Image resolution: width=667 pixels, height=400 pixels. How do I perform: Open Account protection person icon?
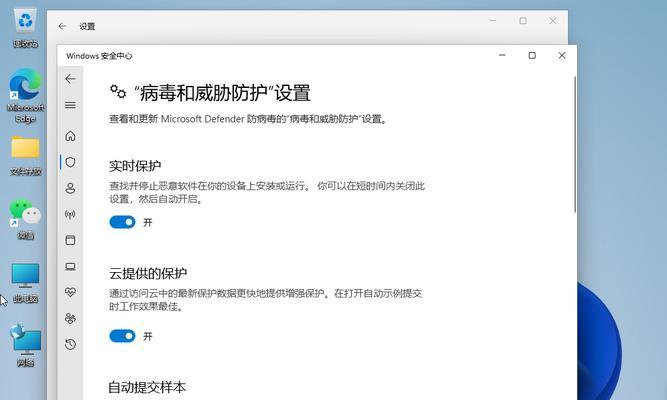pyautogui.click(x=70, y=188)
